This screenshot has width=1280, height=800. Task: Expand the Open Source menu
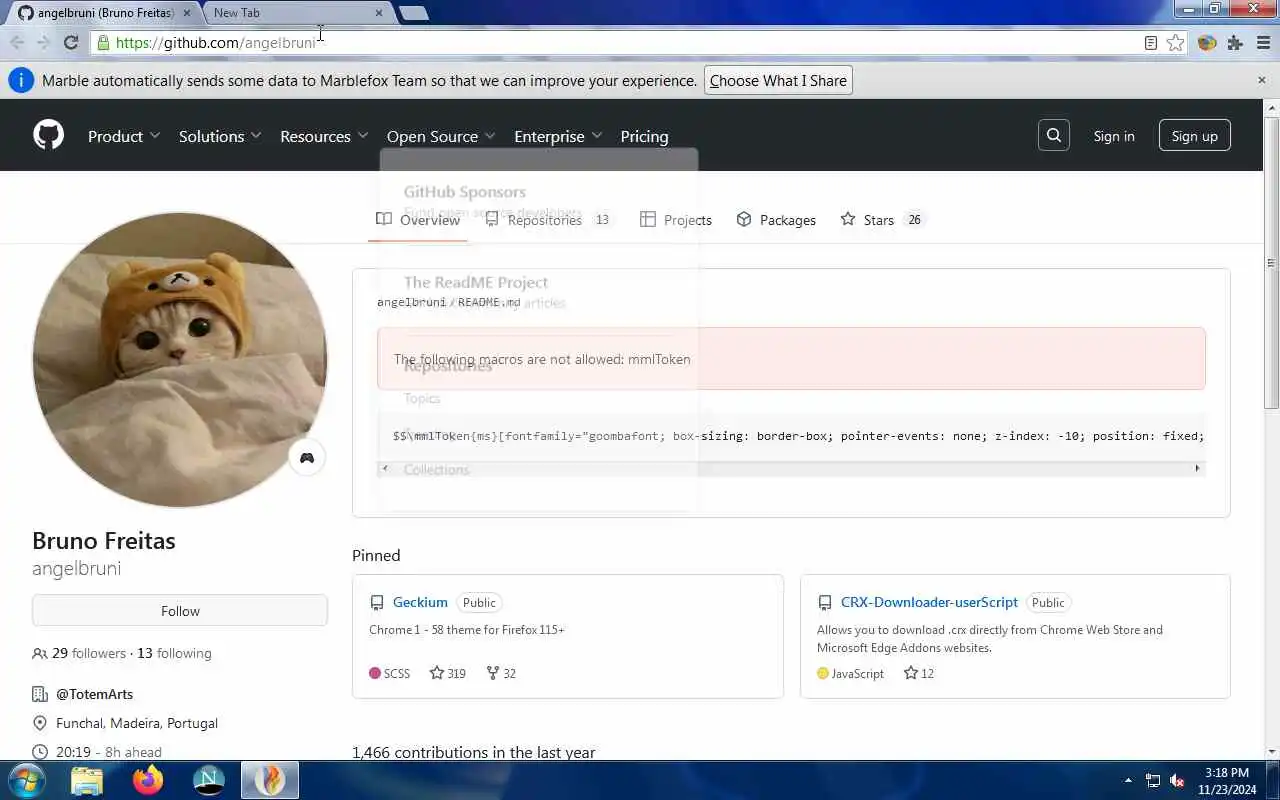click(x=441, y=136)
